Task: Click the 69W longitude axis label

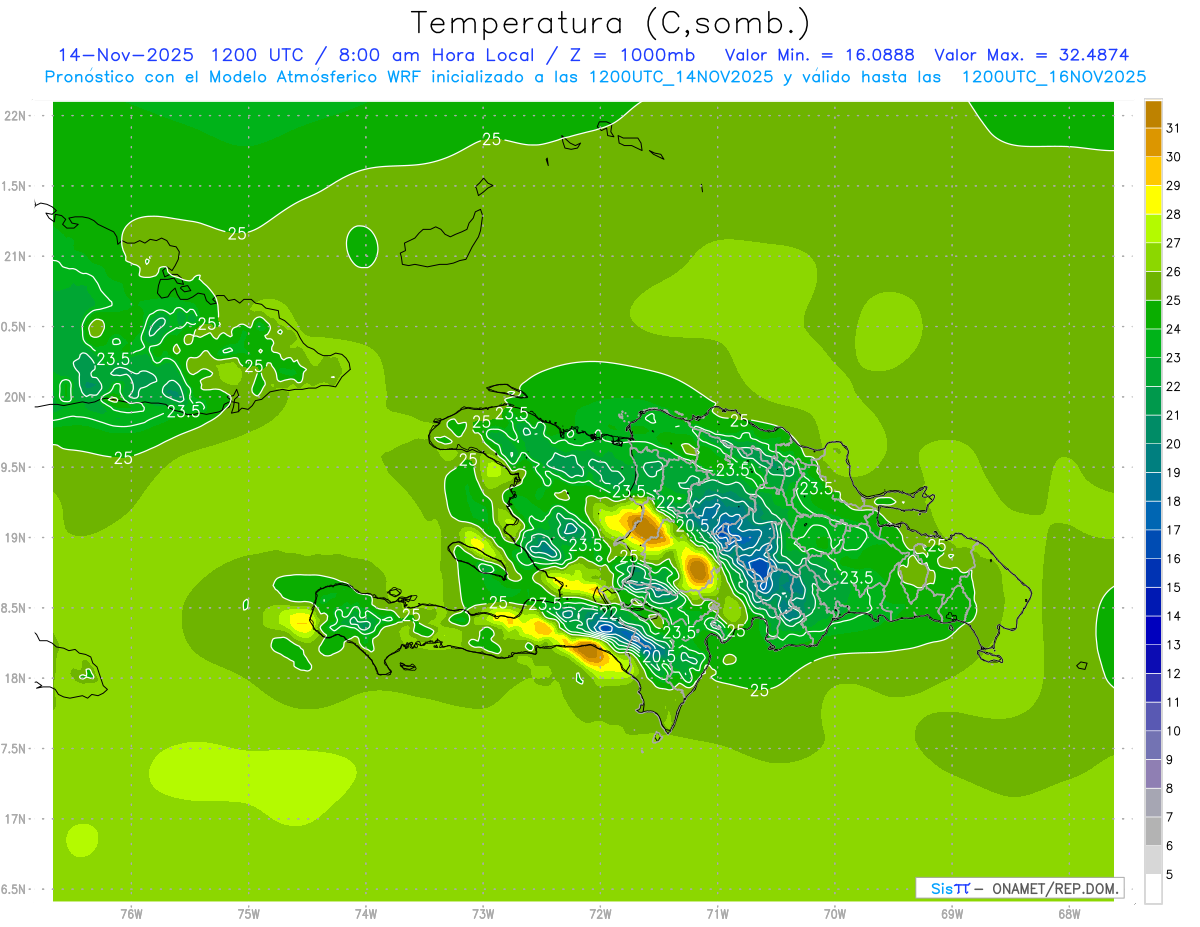Action: tap(952, 914)
